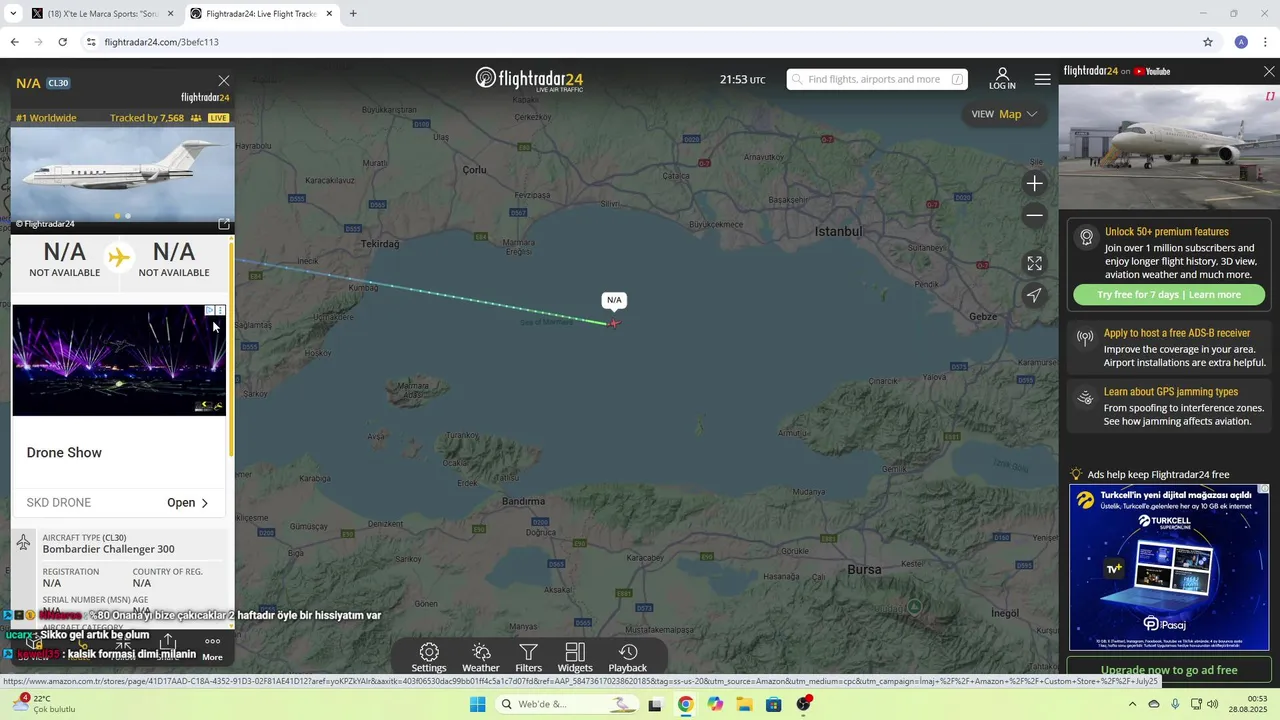View site information icon in address bar
Screen dimensions: 1280x720
point(91,42)
